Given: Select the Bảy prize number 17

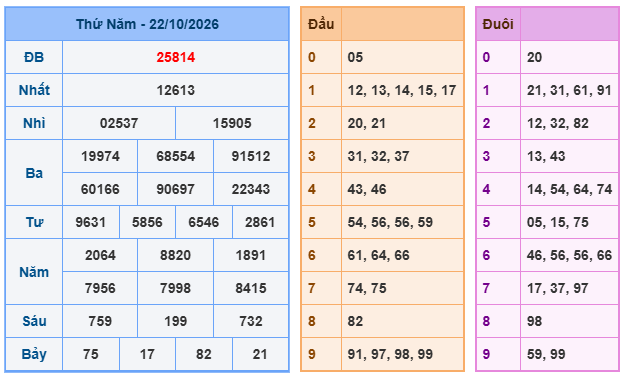Looking at the screenshot, I should [147, 354].
